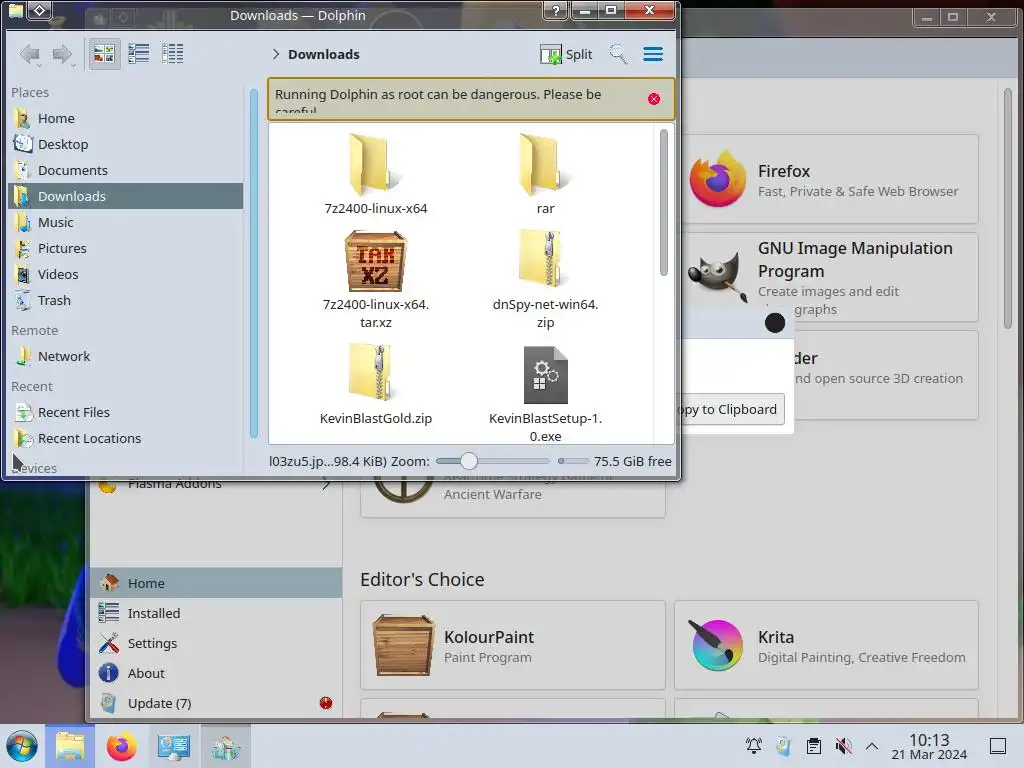Select the KevinBlastSetup-1.0.exe file icon
Image resolution: width=1024 pixels, height=768 pixels.
pos(545,375)
